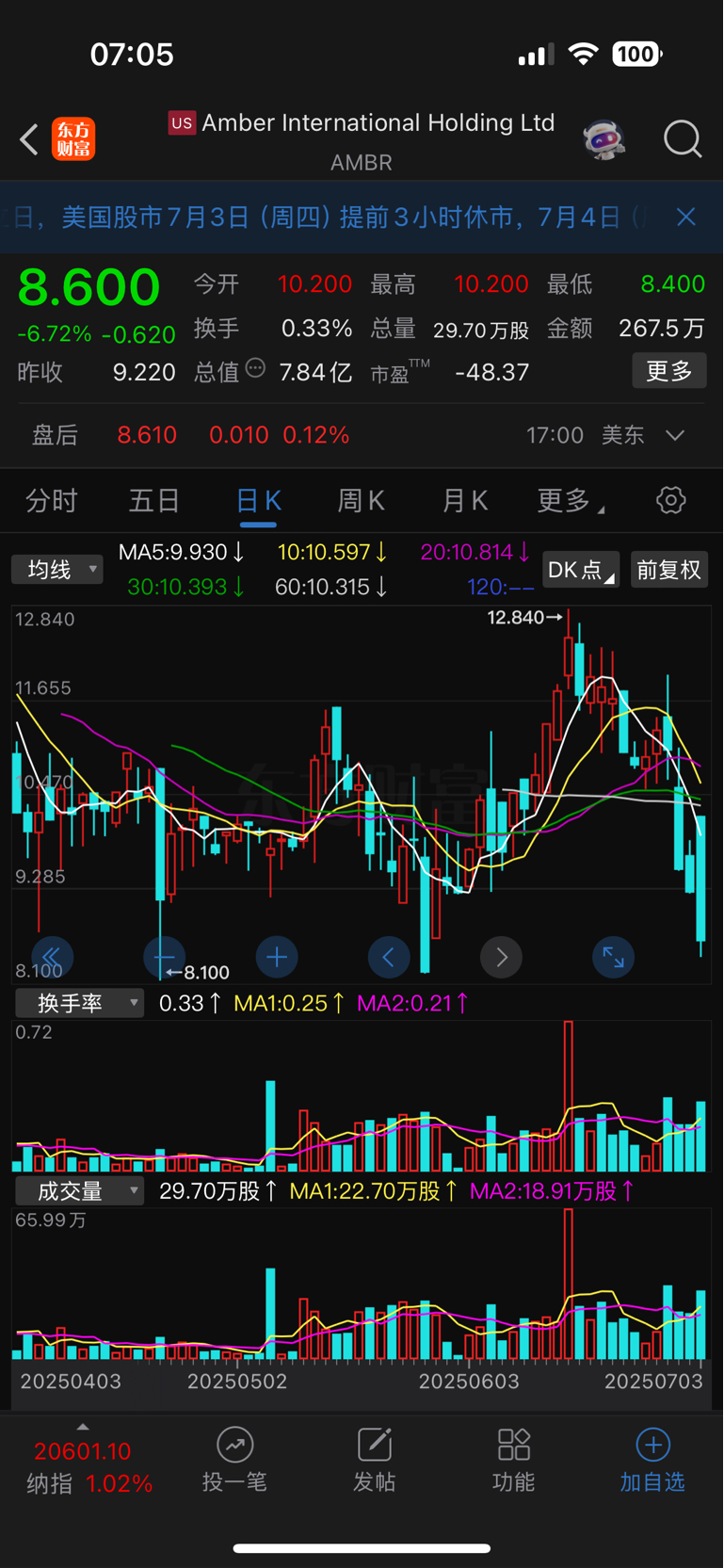
Task: Add stock via 加自选 icon
Action: [x=652, y=1445]
